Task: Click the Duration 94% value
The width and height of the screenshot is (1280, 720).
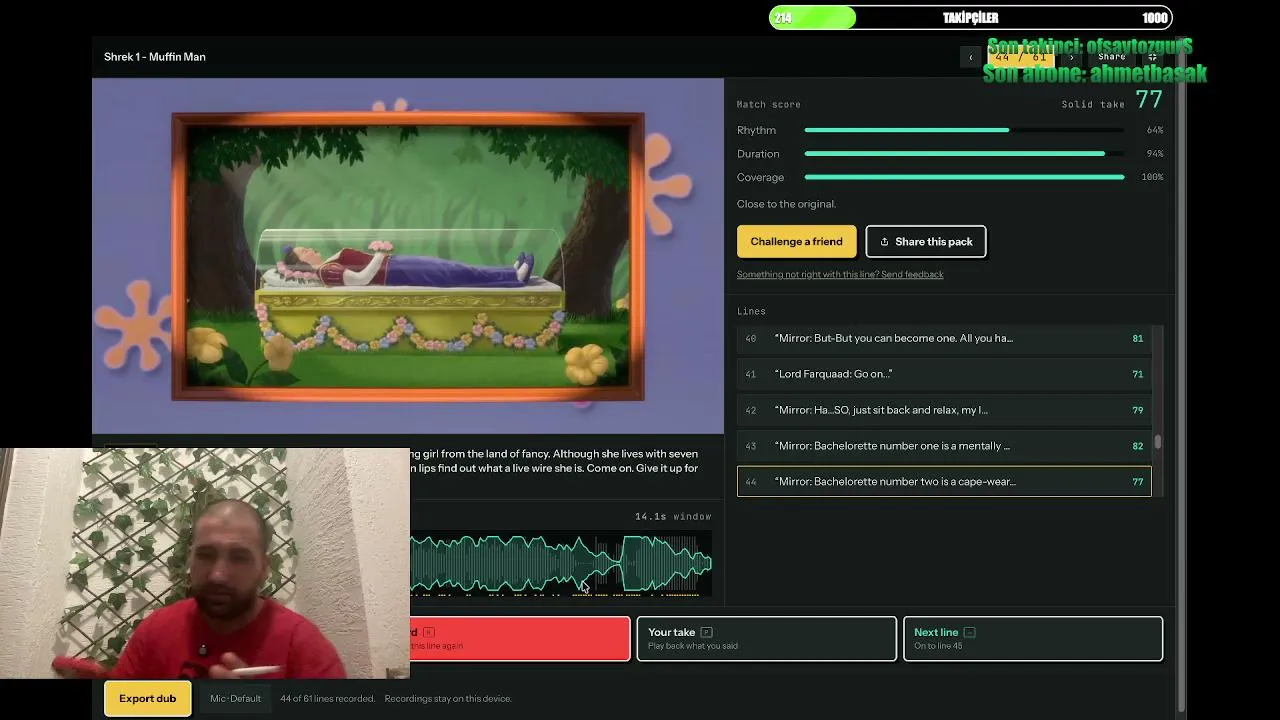Action: [x=1155, y=154]
